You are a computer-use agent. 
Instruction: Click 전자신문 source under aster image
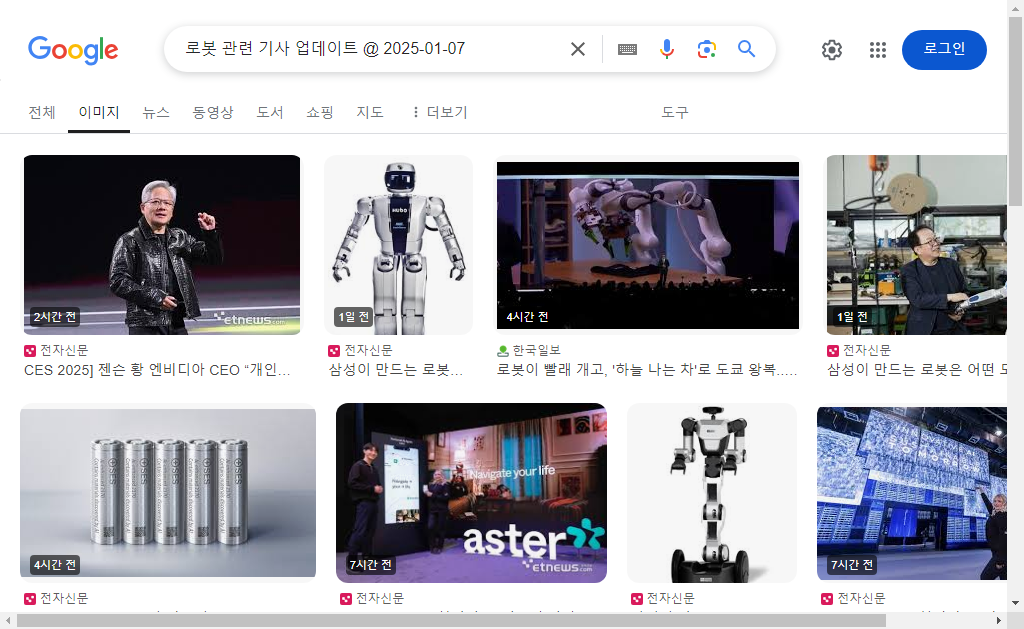(x=380, y=598)
